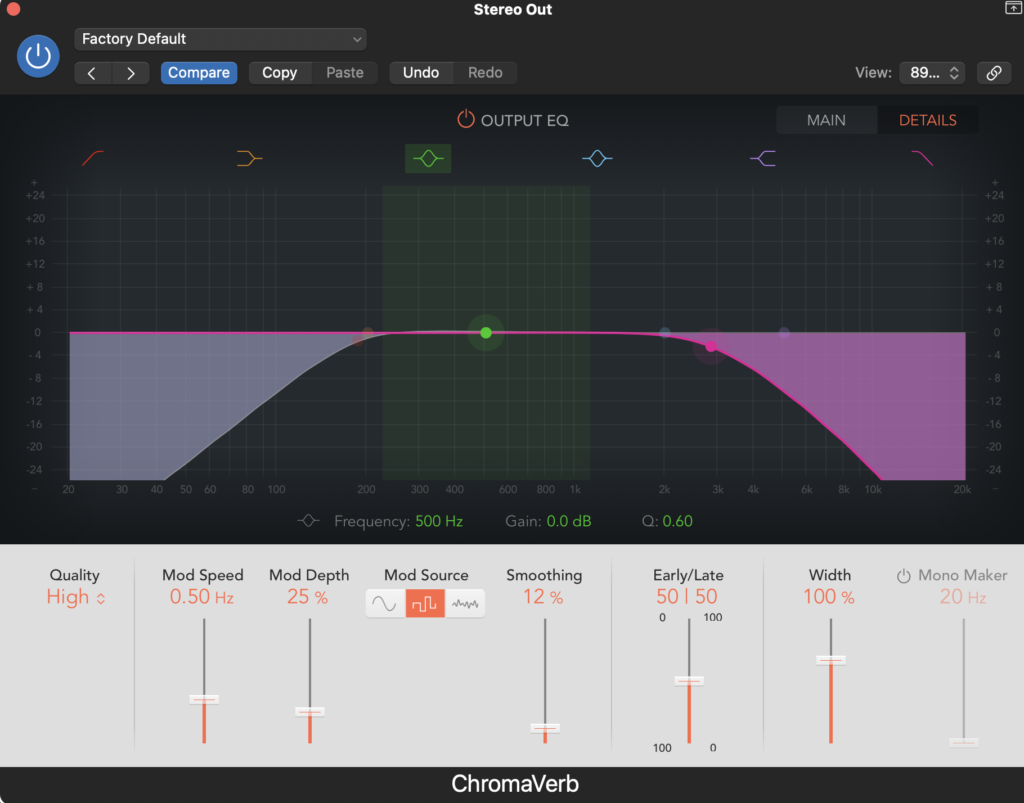Toggle the blue parametric band icon
Viewport: 1024px width, 803px height.
tap(597, 158)
